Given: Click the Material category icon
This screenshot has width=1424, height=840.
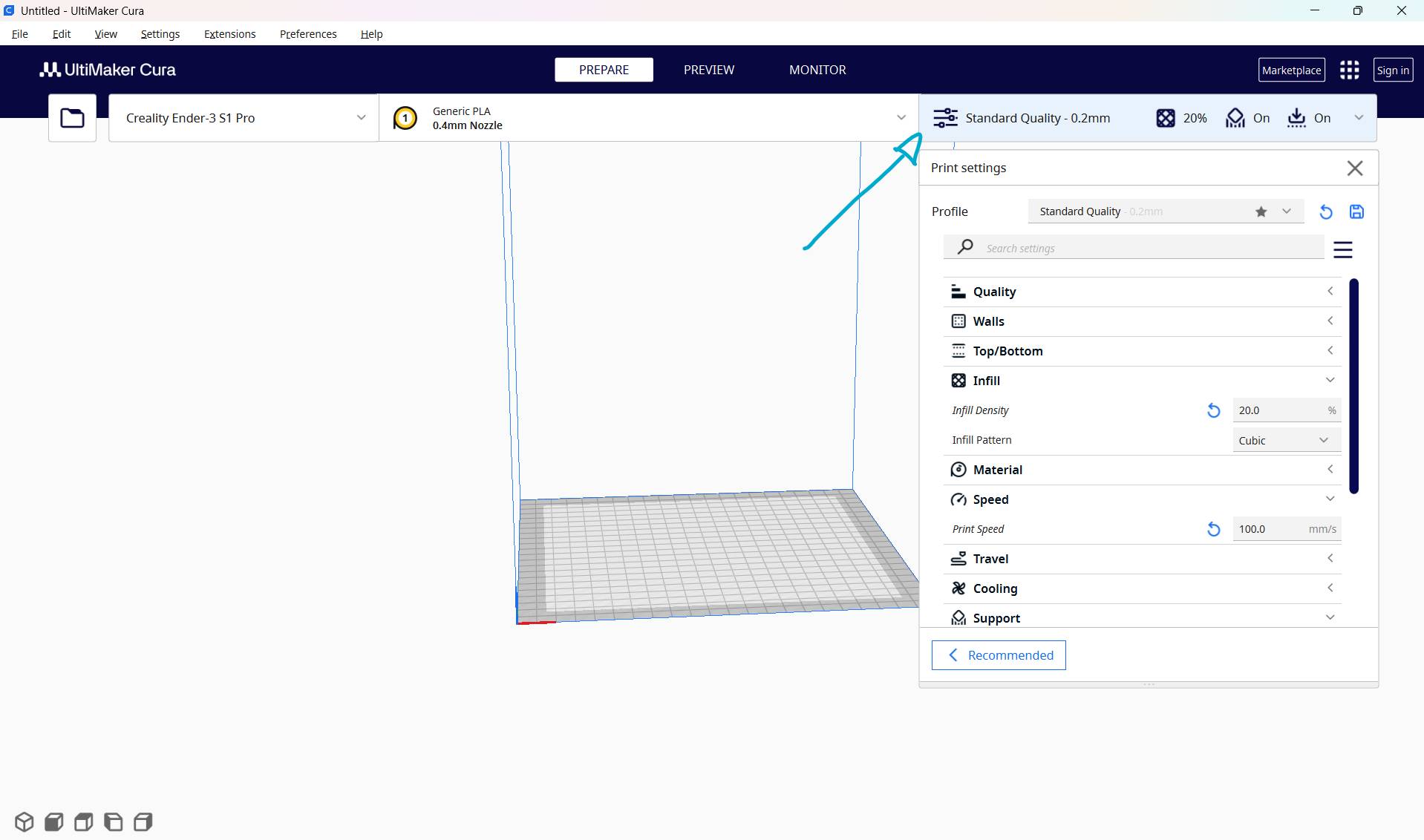Looking at the screenshot, I should (x=958, y=470).
